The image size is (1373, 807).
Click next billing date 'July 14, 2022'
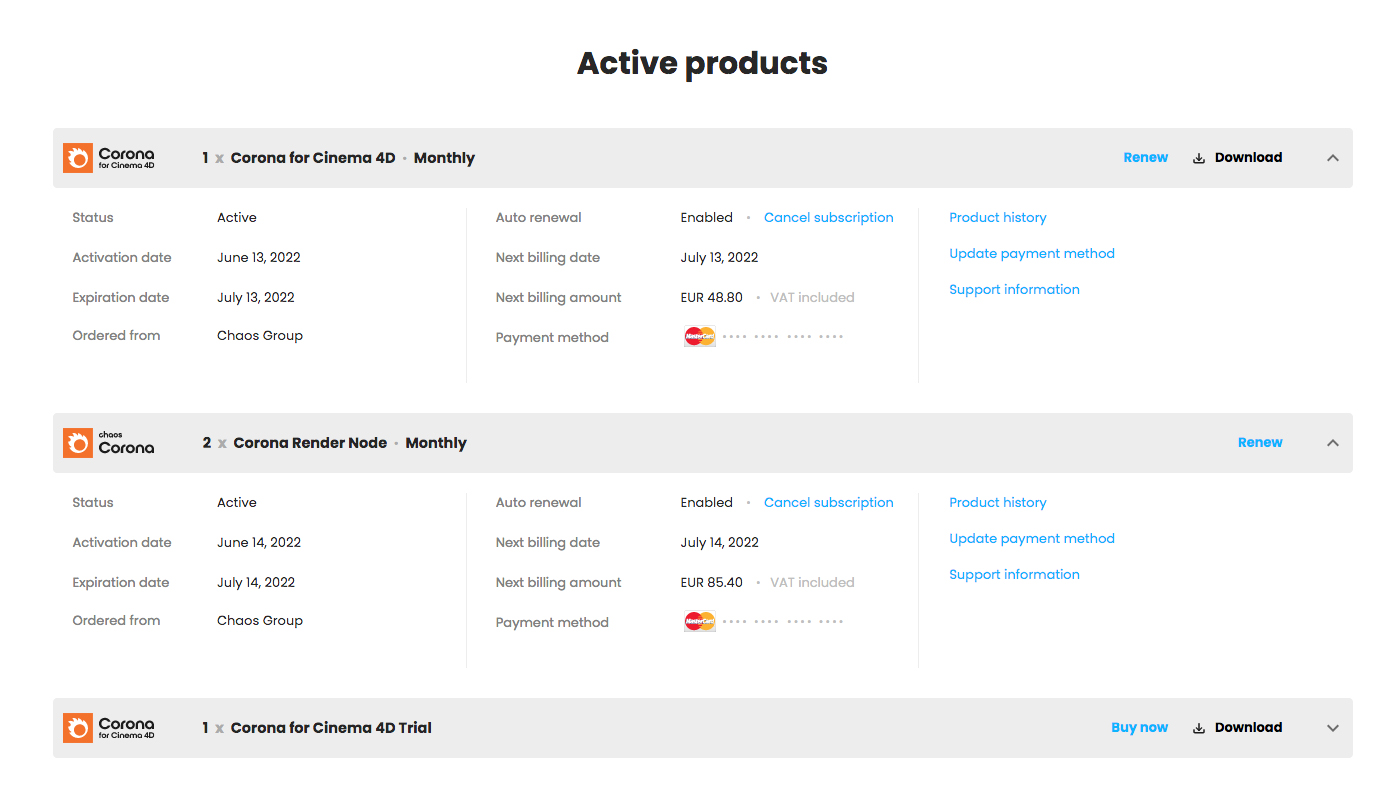tap(720, 542)
